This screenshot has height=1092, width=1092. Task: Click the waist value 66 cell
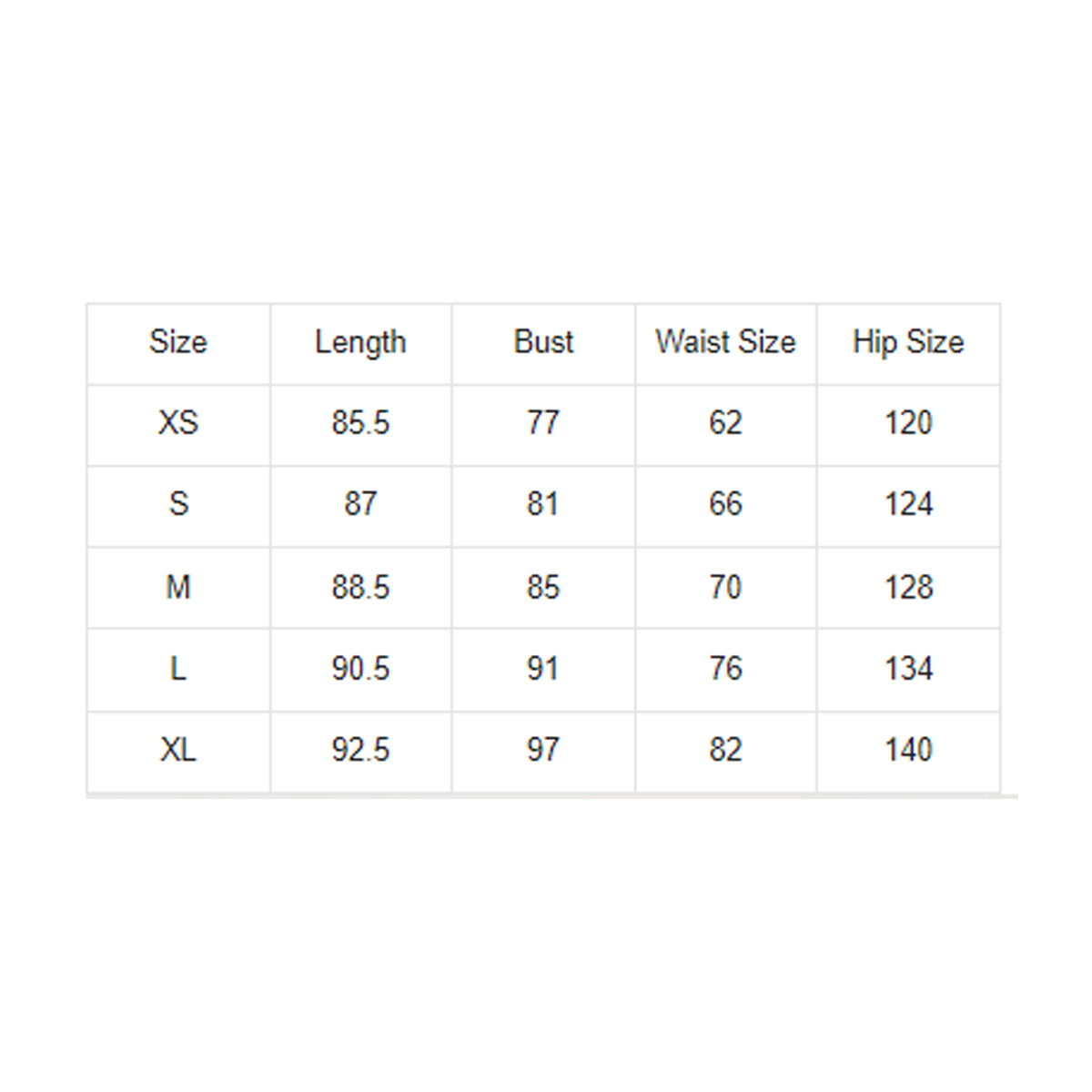(725, 504)
